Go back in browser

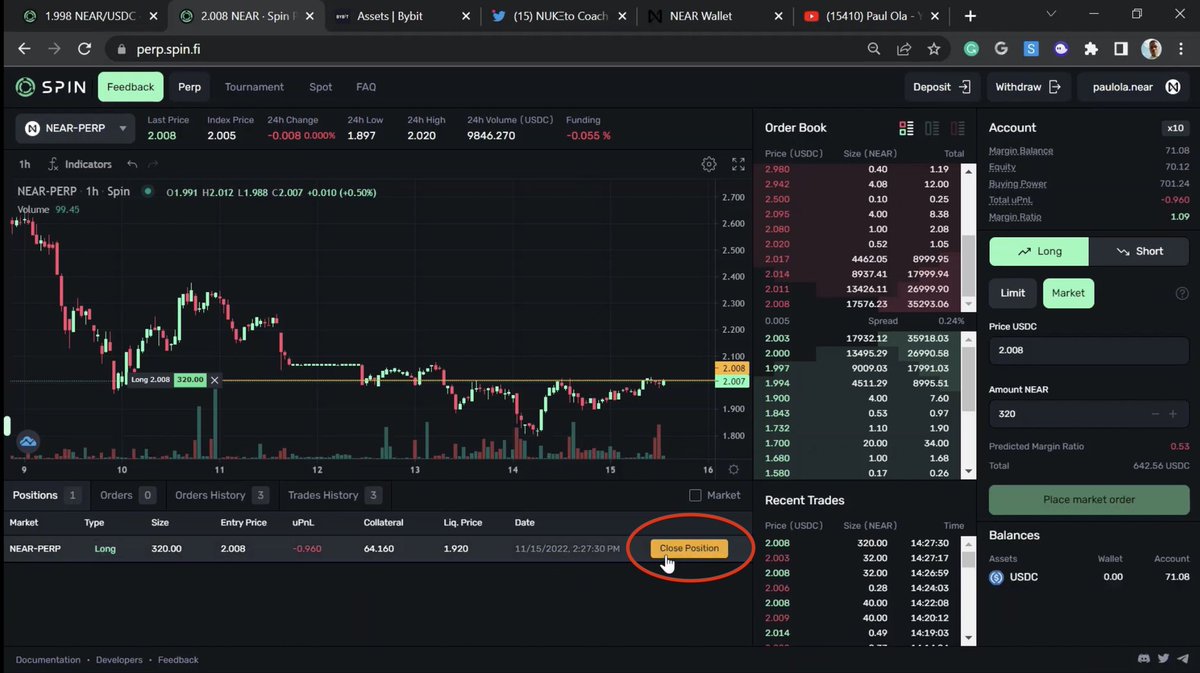[x=24, y=48]
